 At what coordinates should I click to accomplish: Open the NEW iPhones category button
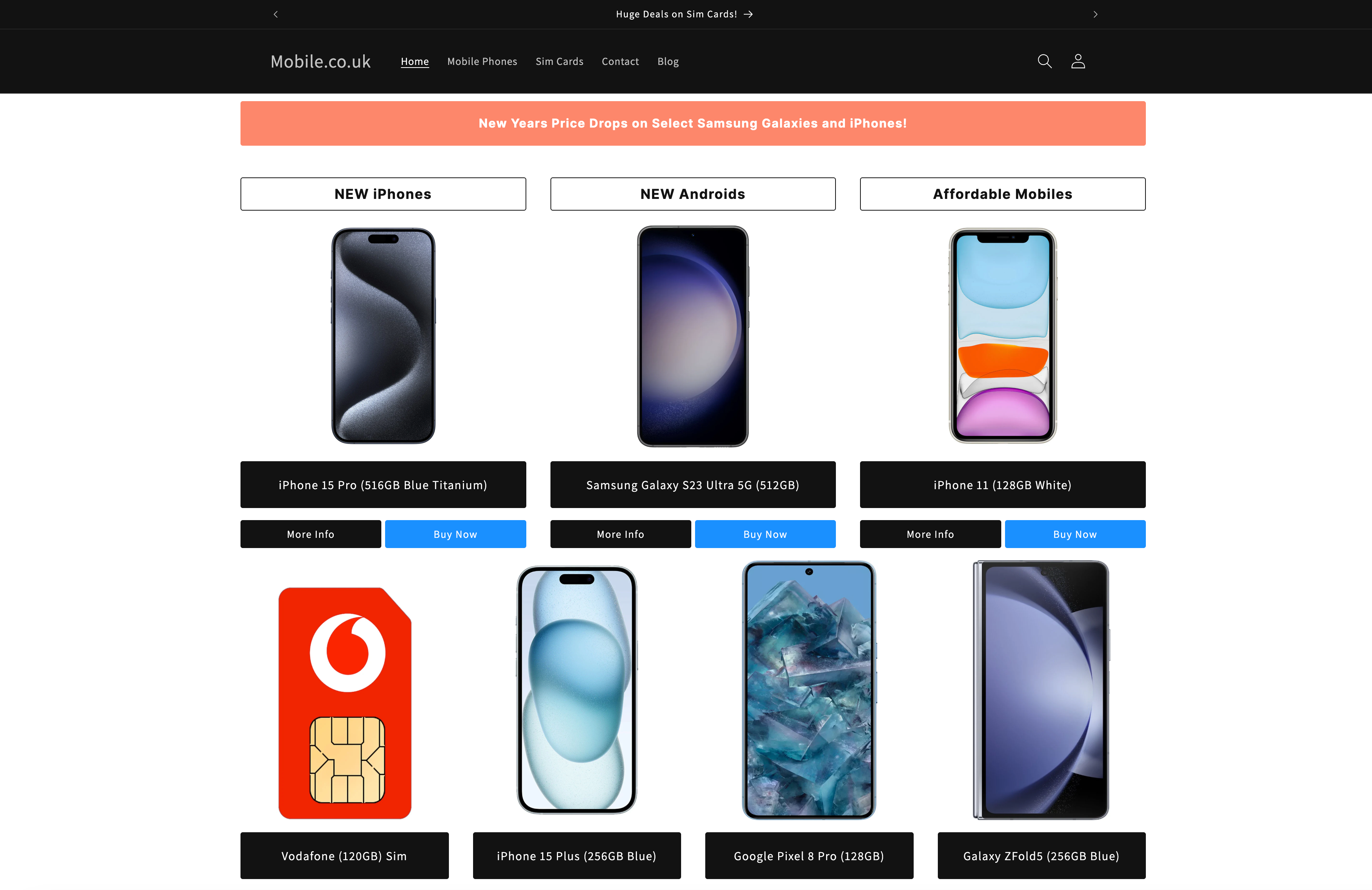point(383,194)
